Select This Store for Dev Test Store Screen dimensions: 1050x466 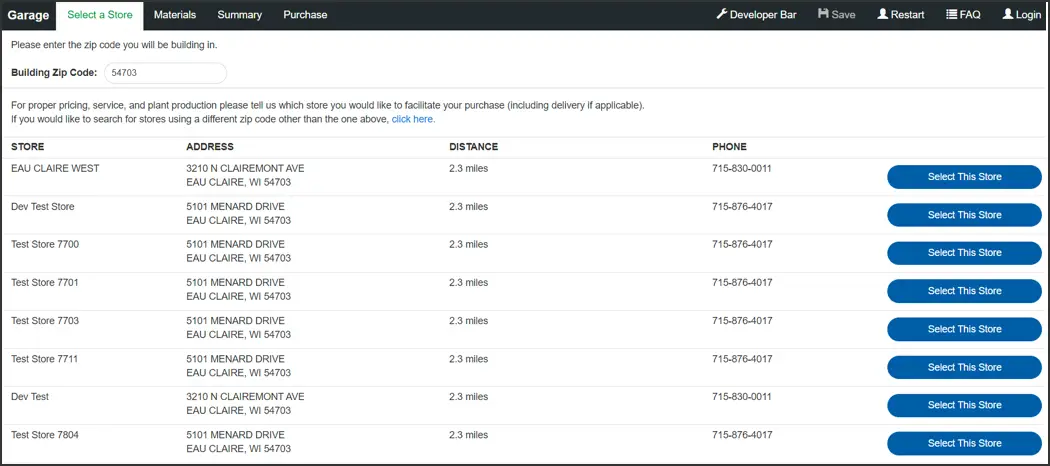(964, 215)
